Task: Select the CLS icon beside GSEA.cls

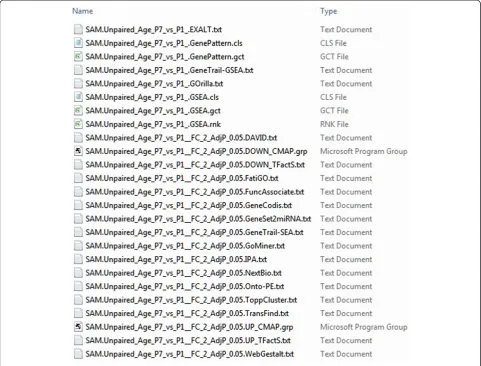Action: [x=78, y=97]
